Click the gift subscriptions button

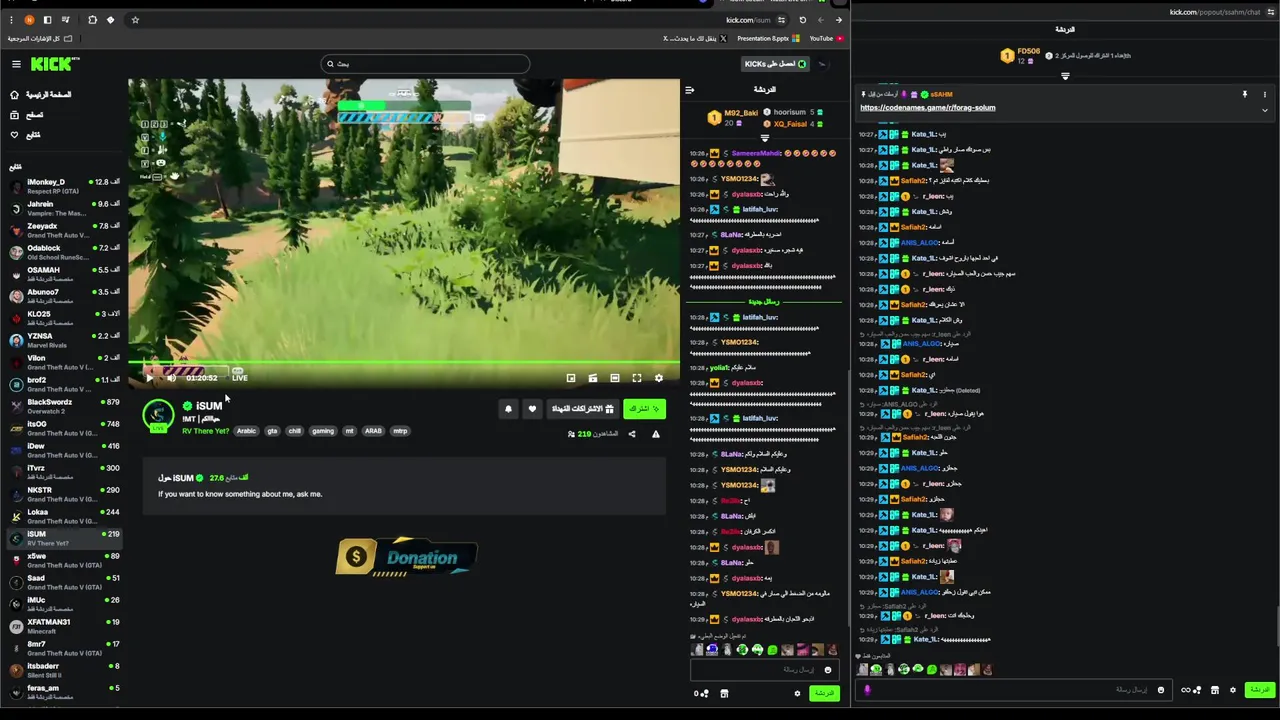pyautogui.click(x=583, y=409)
